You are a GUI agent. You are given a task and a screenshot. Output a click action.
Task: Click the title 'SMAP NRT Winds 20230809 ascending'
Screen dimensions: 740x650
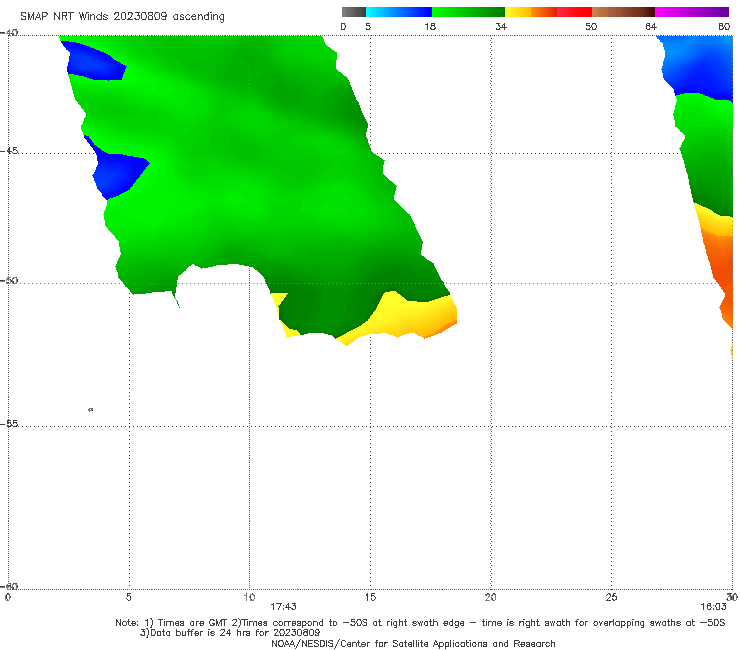(122, 17)
